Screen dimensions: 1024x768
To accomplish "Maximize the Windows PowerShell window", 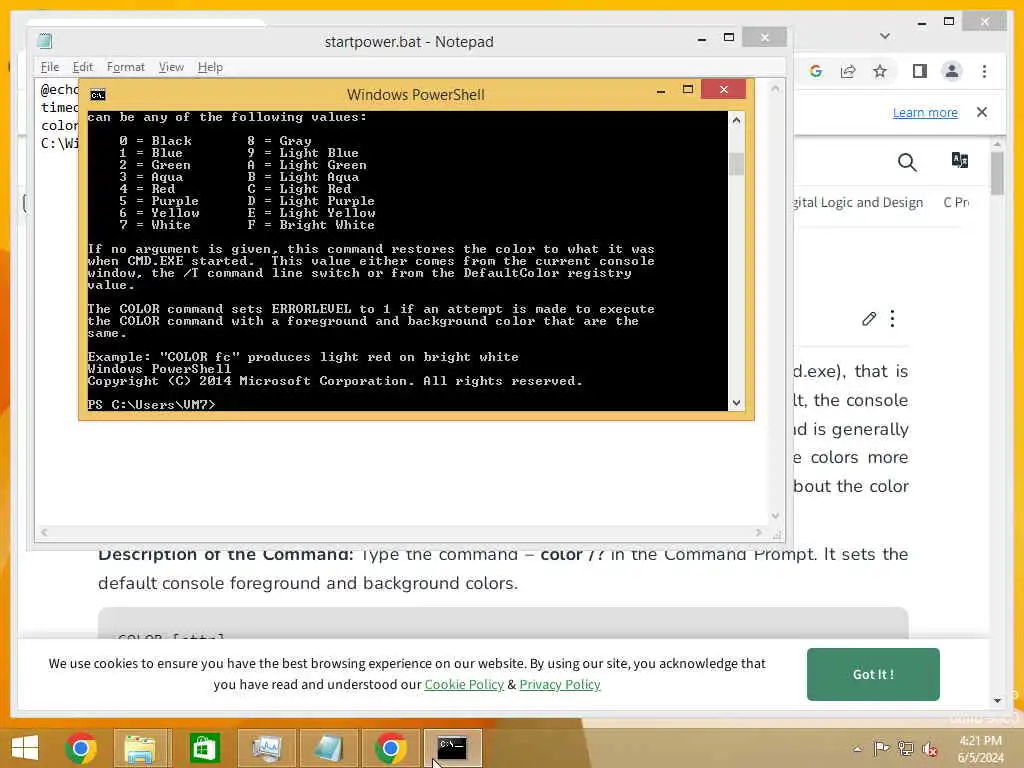I will [x=688, y=89].
